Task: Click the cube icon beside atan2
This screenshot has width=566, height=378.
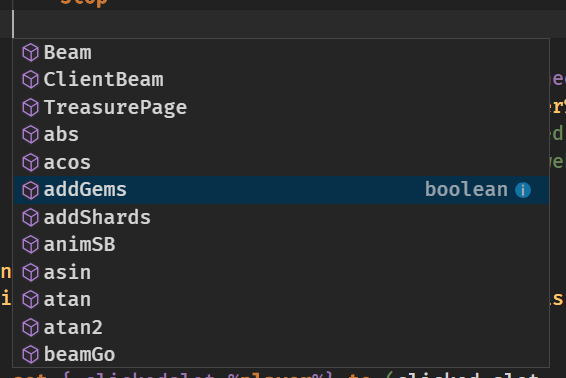Action: click(30, 327)
